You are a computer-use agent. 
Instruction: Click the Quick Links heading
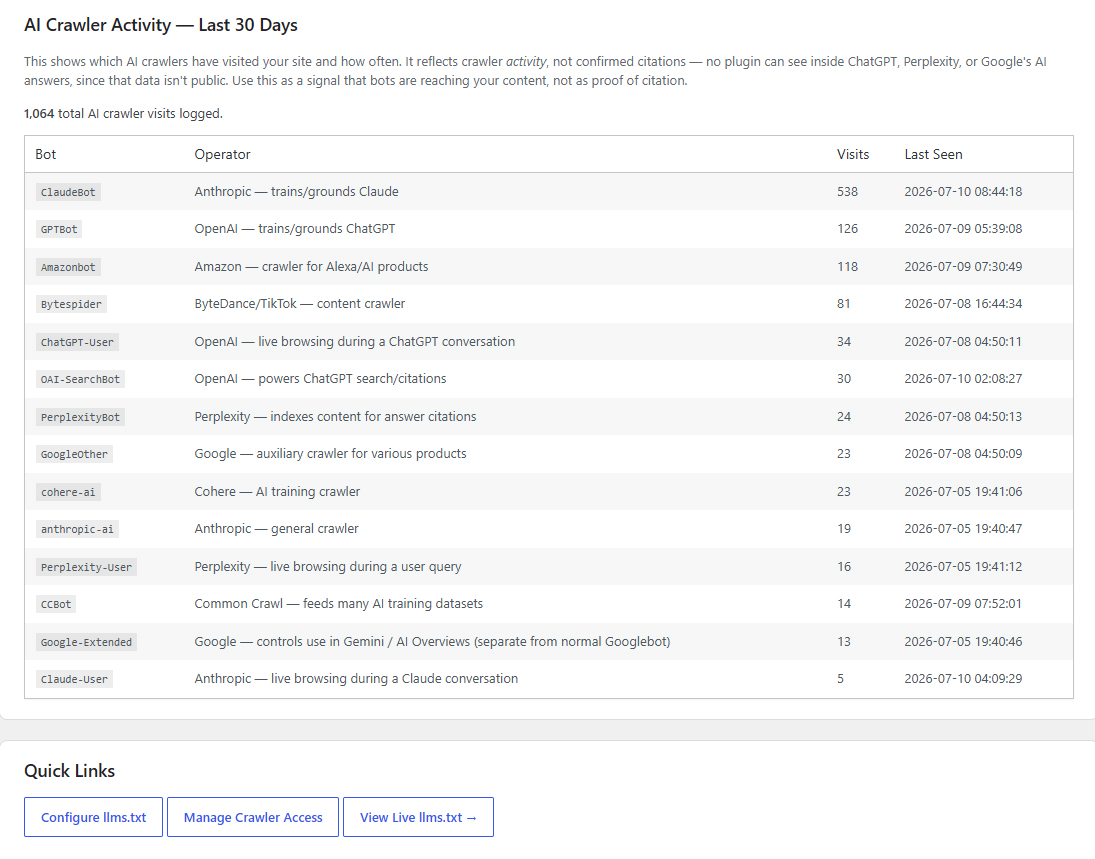pos(69,771)
